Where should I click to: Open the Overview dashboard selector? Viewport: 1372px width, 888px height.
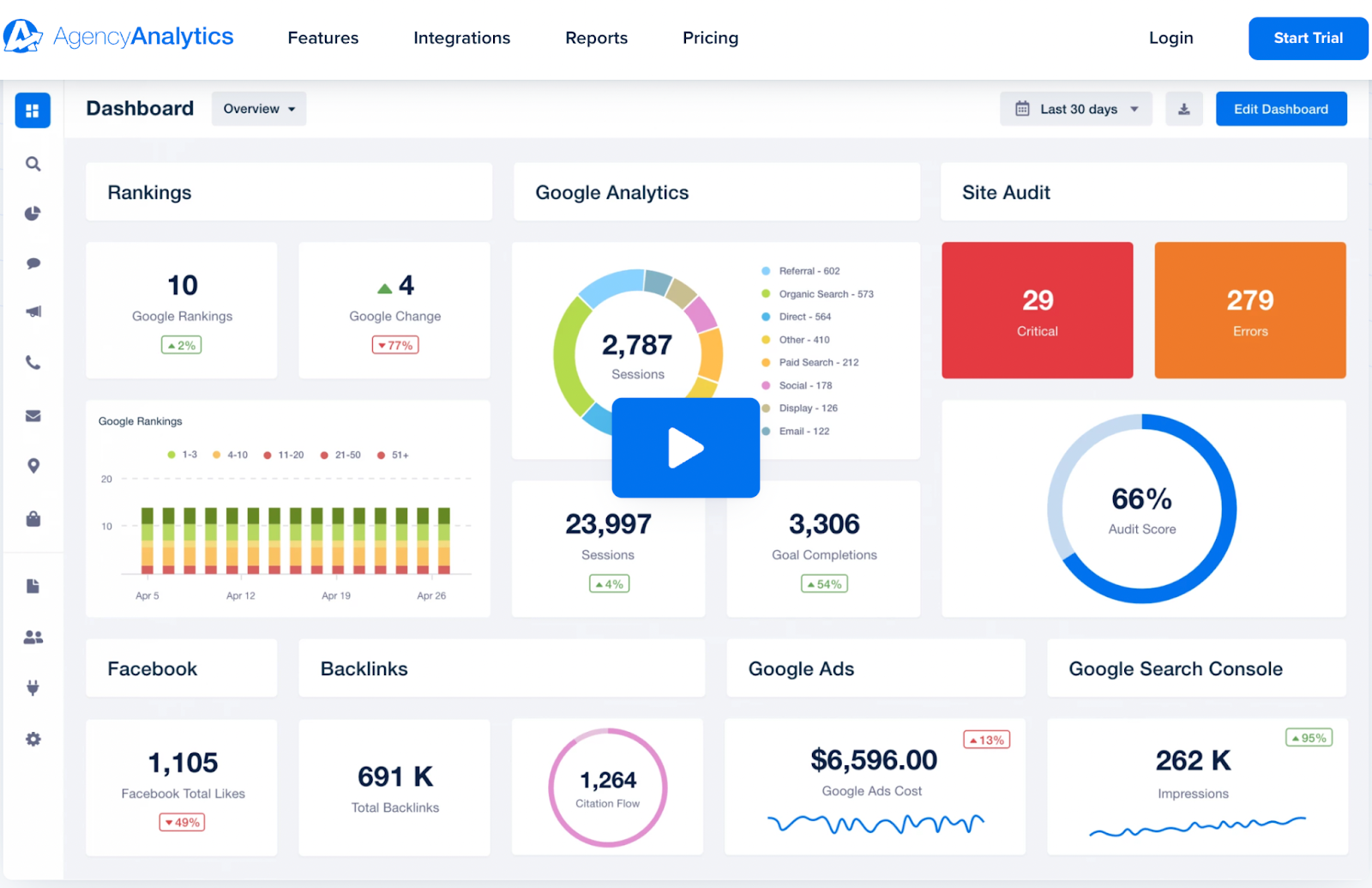coord(258,108)
